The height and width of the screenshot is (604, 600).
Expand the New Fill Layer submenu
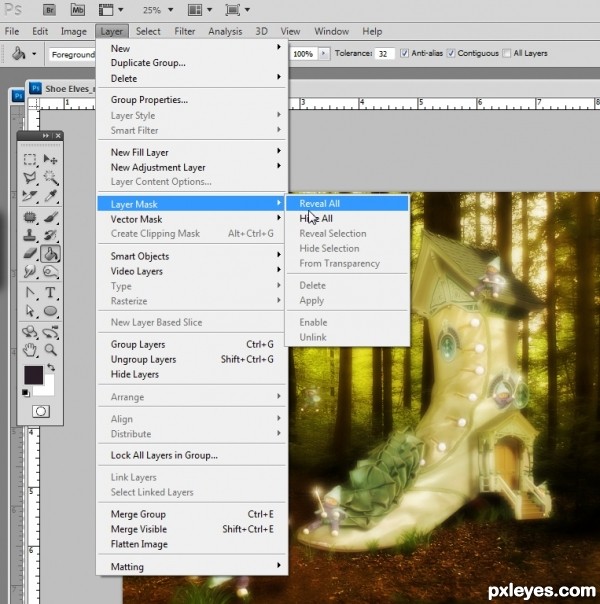pos(192,152)
